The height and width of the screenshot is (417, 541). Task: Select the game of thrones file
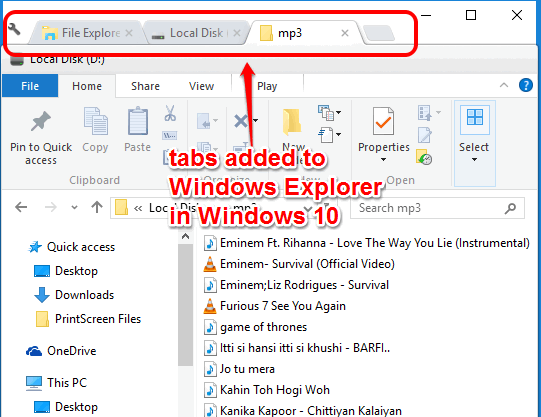[x=255, y=327]
